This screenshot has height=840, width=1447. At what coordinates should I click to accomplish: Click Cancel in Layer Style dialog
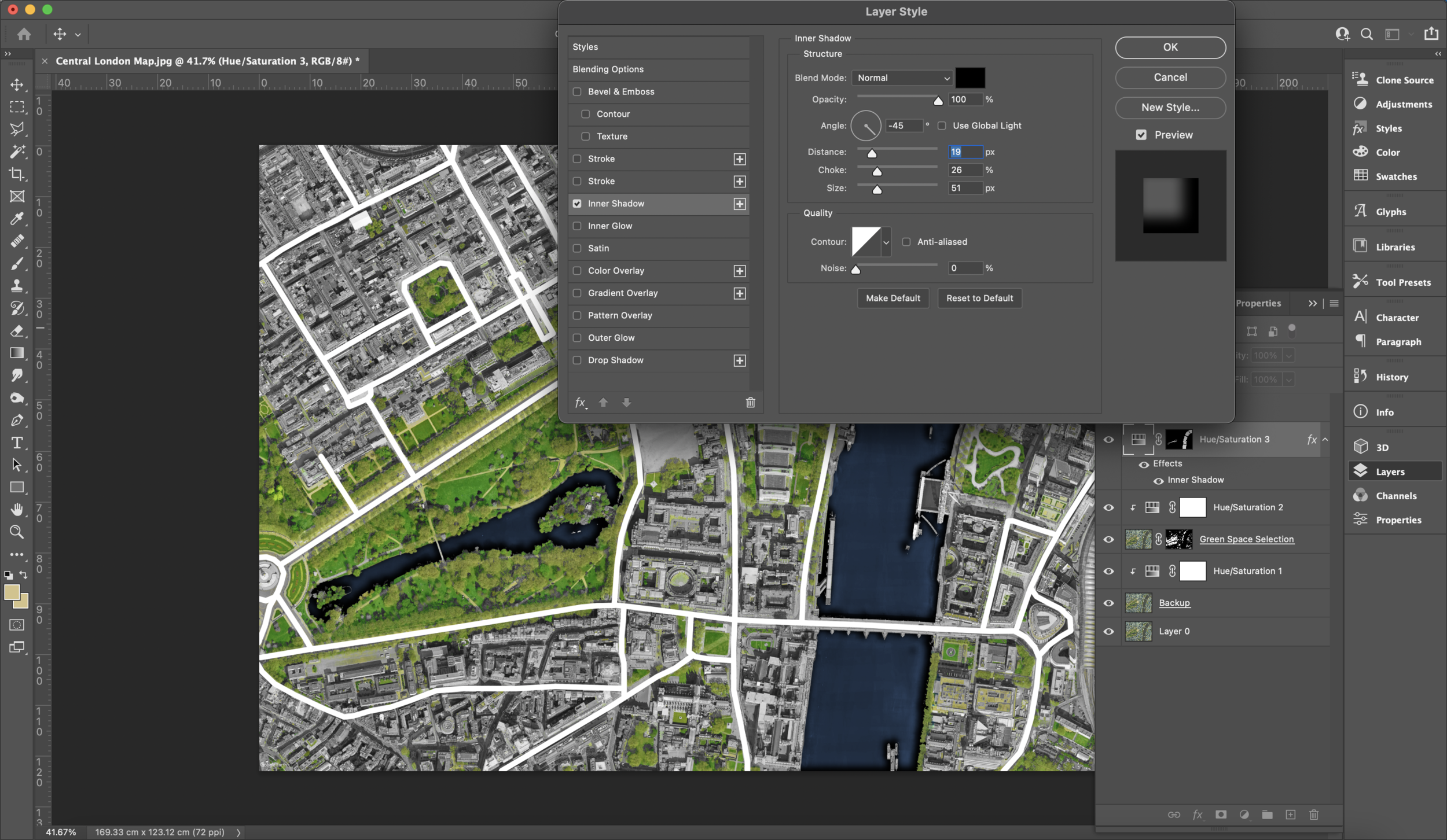pyautogui.click(x=1170, y=78)
